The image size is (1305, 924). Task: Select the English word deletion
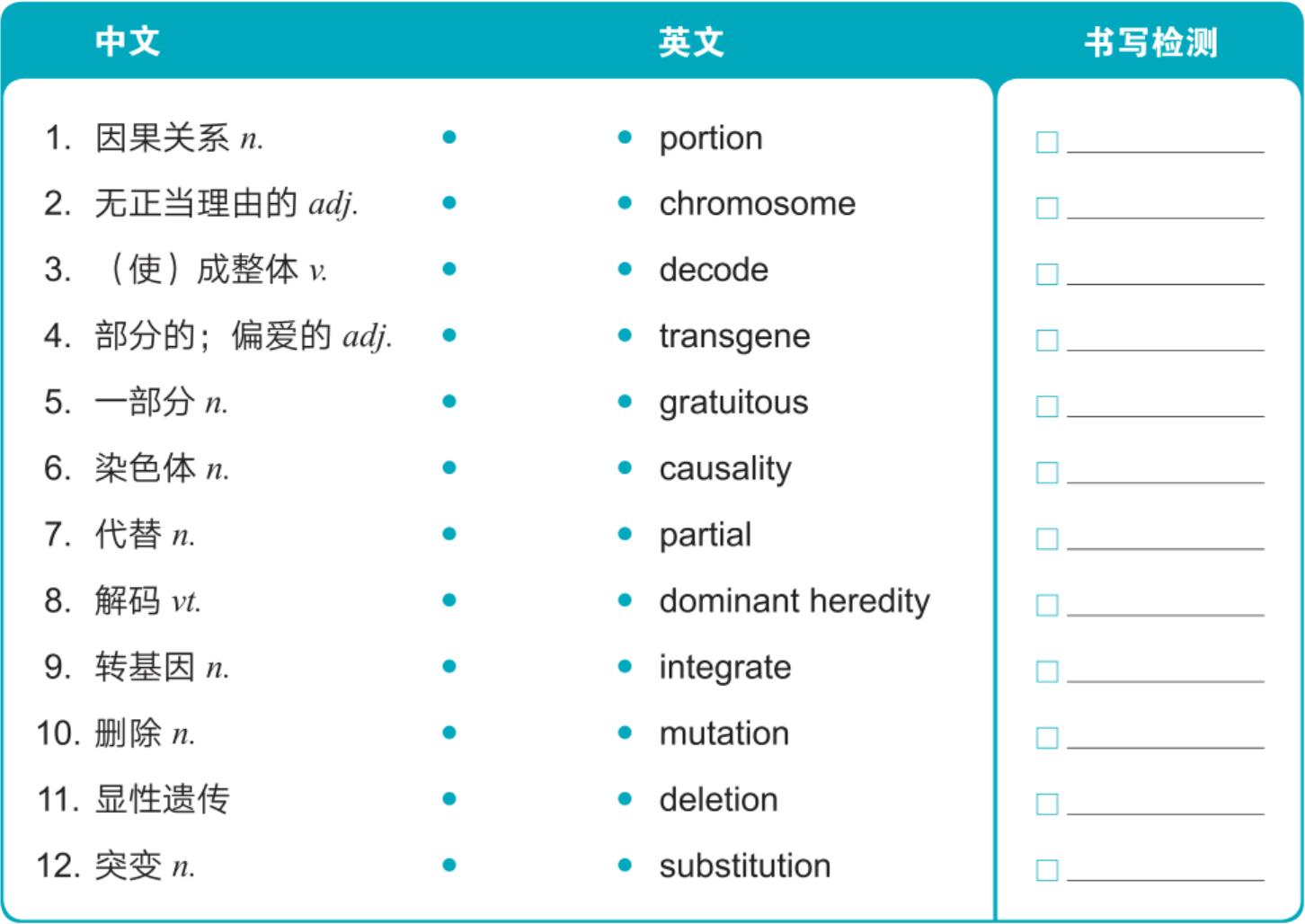[718, 799]
